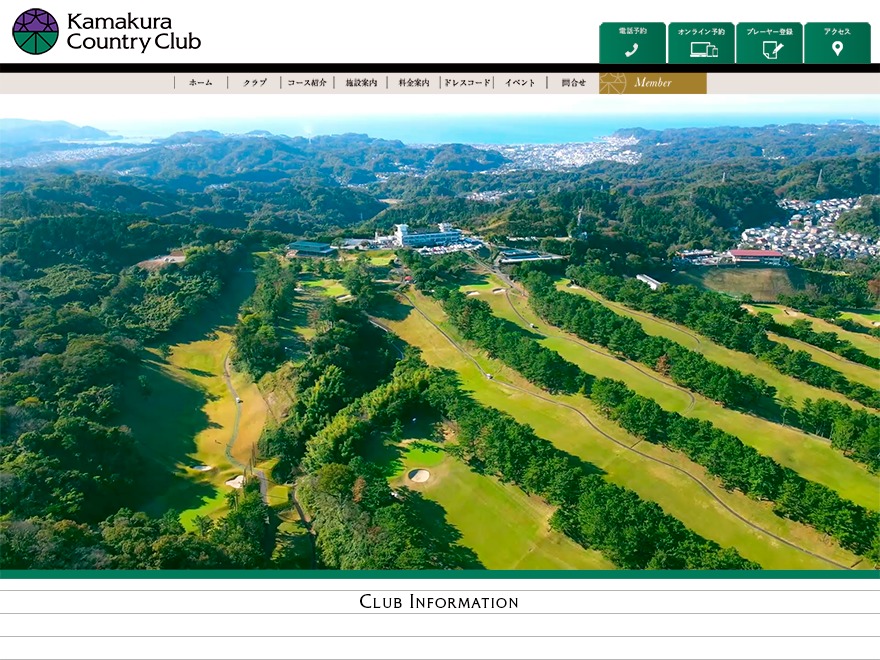The width and height of the screenshot is (880, 660).
Task: Click the aerial golf course hero video
Action: [x=440, y=334]
